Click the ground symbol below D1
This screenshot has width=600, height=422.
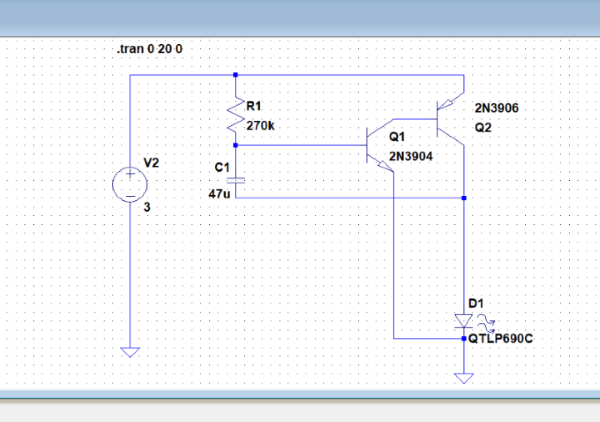463,378
